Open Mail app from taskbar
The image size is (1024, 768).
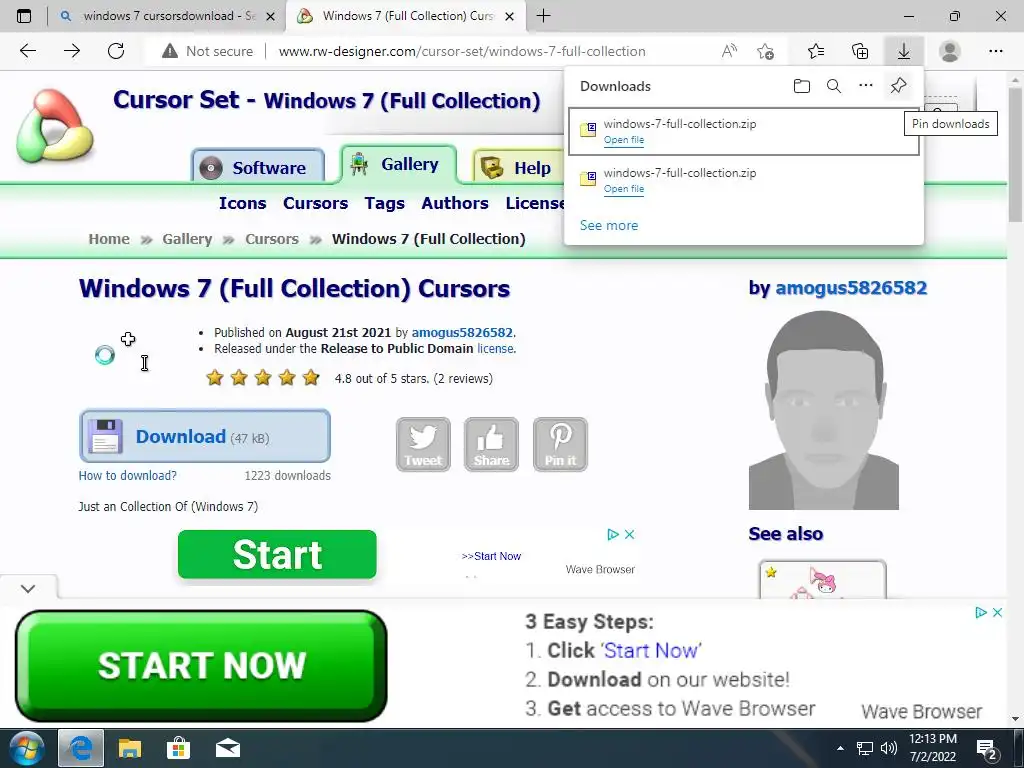pos(228,748)
